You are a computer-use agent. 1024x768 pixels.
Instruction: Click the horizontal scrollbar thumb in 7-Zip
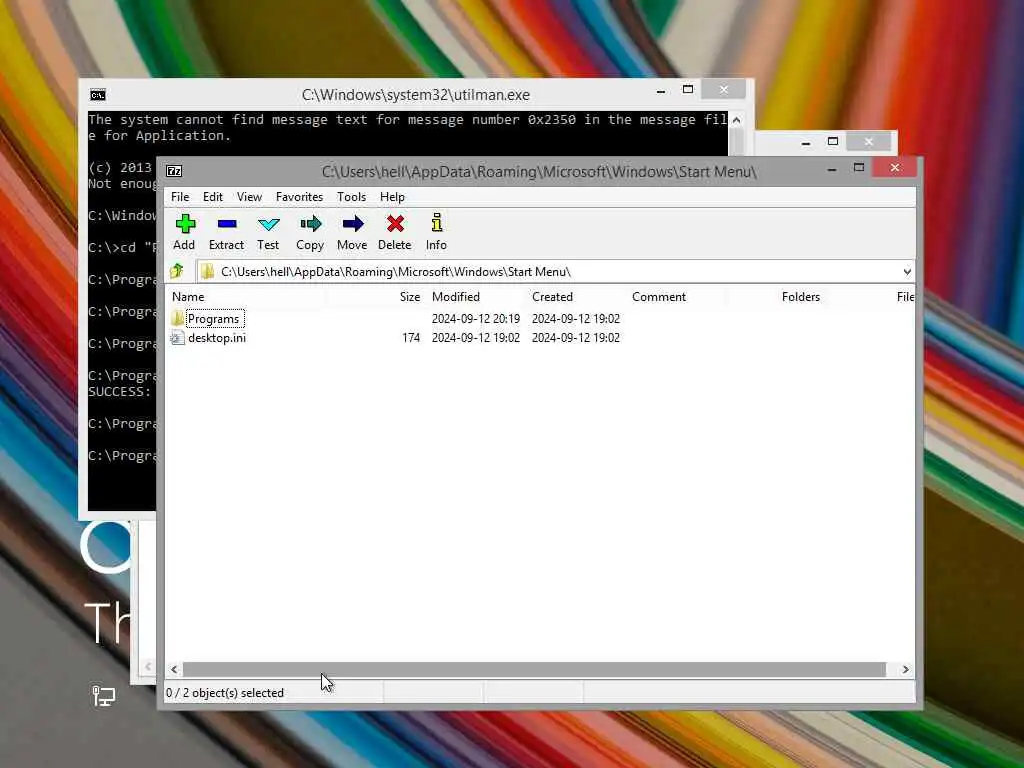534,669
